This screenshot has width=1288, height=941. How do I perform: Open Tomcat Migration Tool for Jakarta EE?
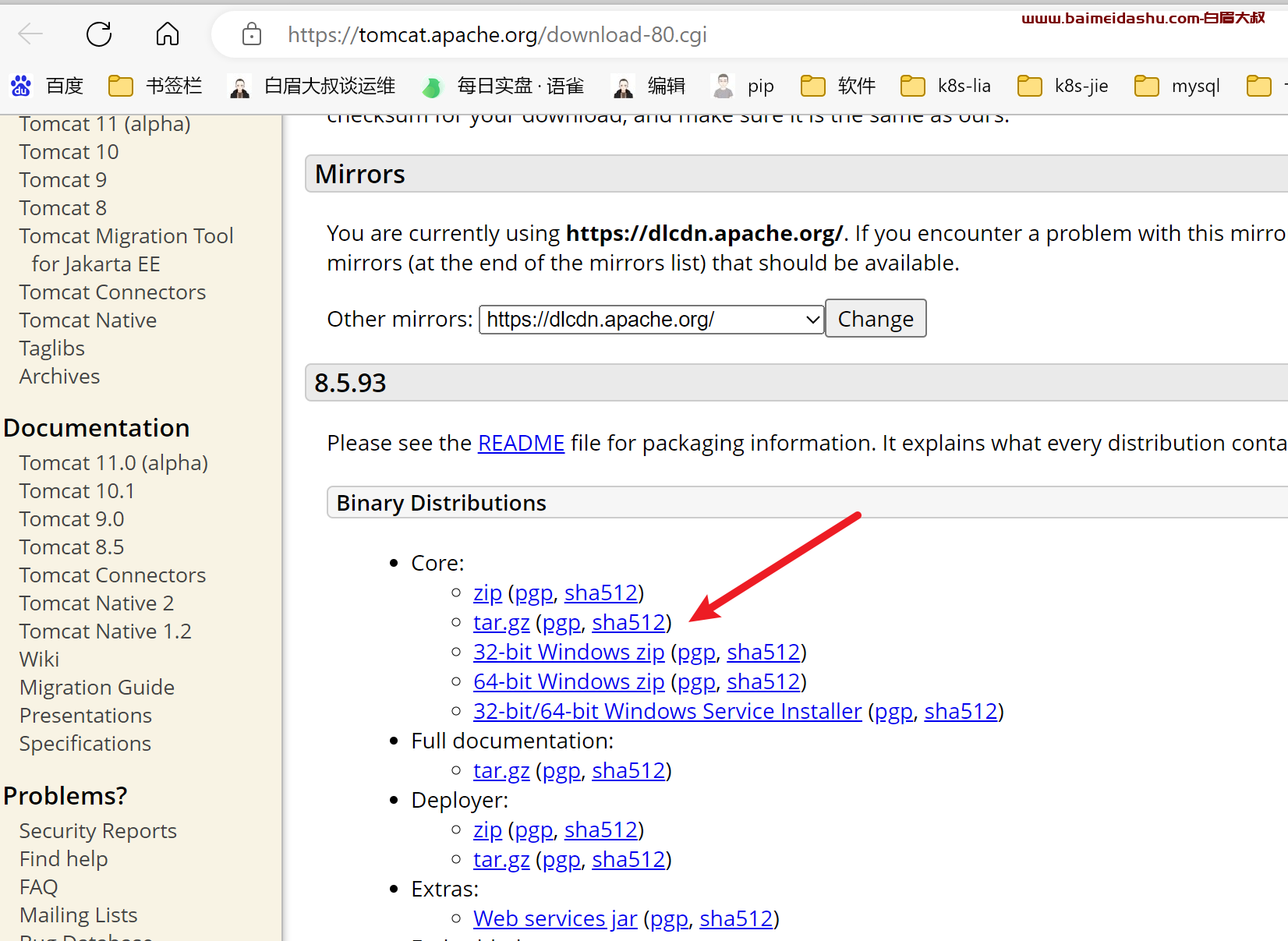pos(126,250)
